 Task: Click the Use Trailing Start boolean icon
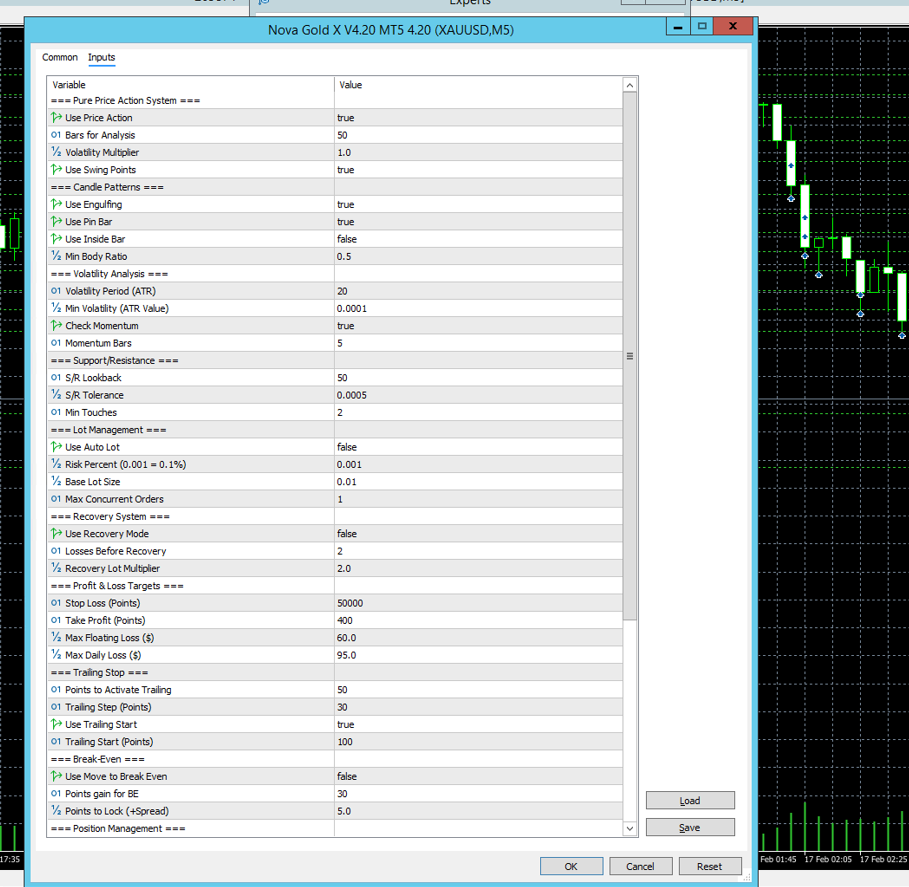coord(56,725)
